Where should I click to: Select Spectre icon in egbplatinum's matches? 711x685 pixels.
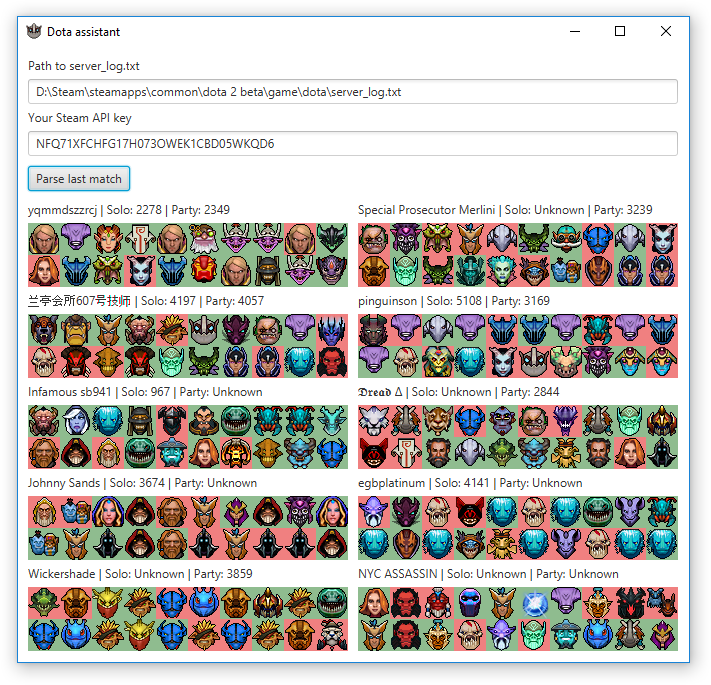tap(406, 512)
